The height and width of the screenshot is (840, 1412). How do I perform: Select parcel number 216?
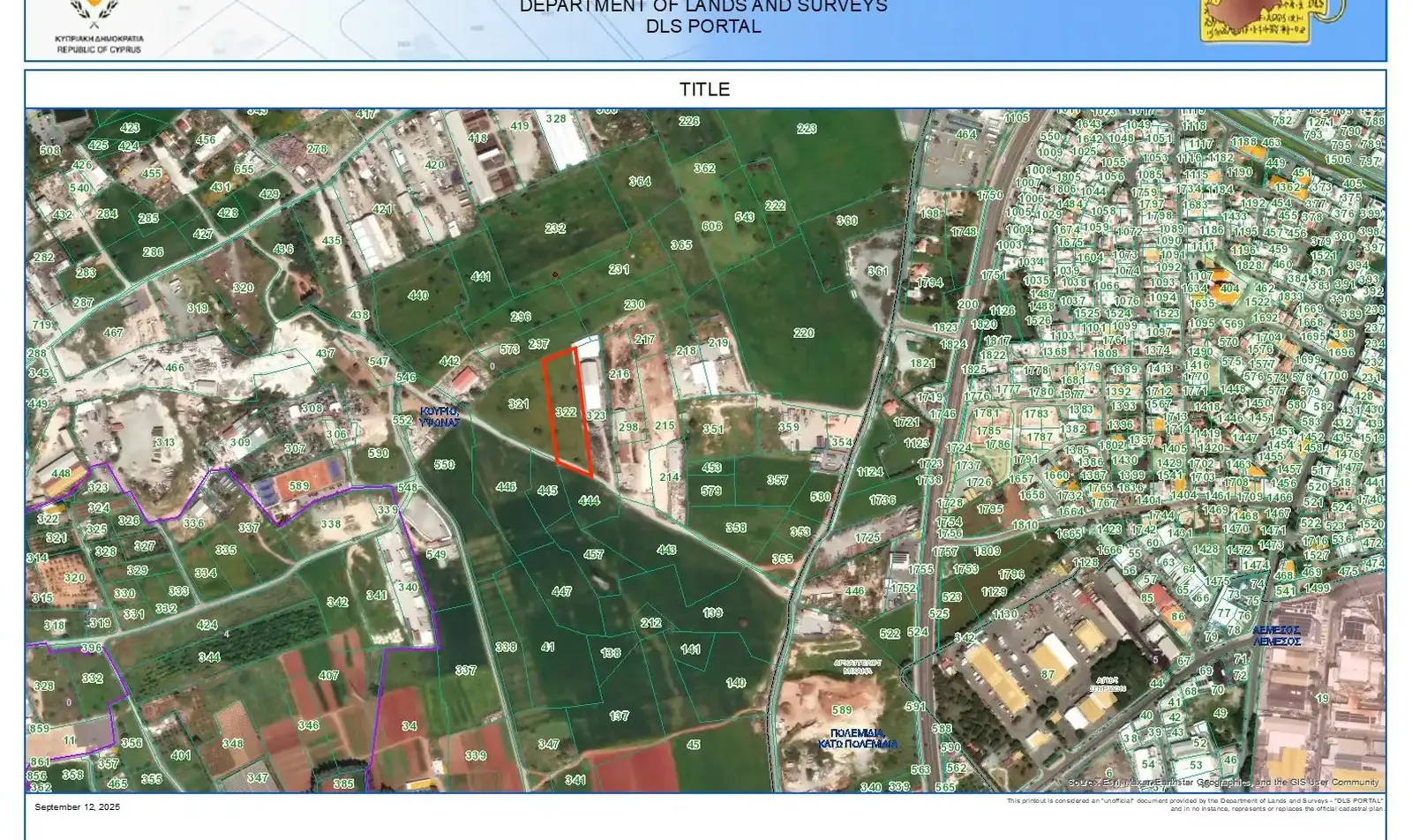(x=619, y=374)
